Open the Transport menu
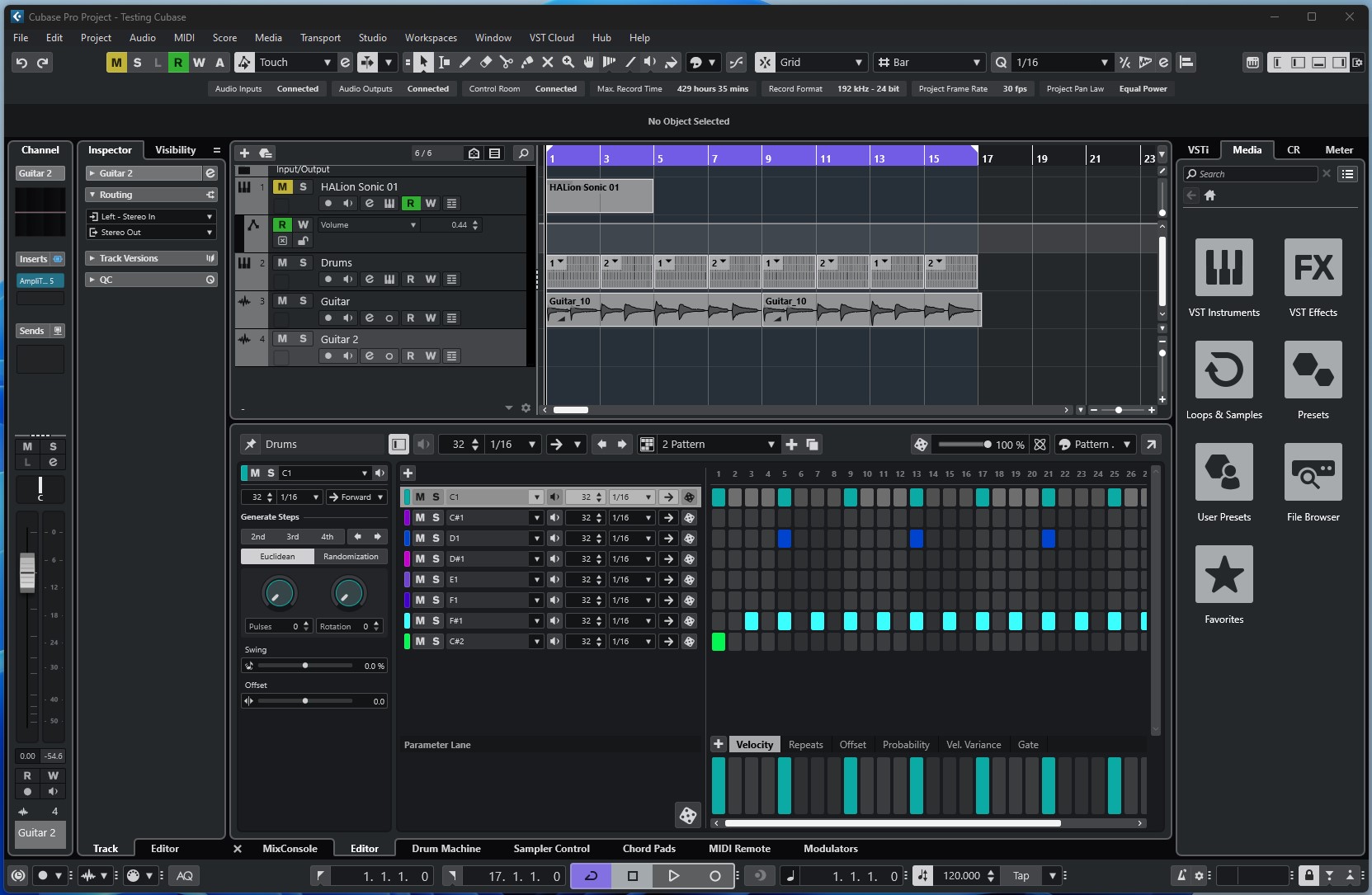Viewport: 1372px width, 895px height. coord(320,38)
